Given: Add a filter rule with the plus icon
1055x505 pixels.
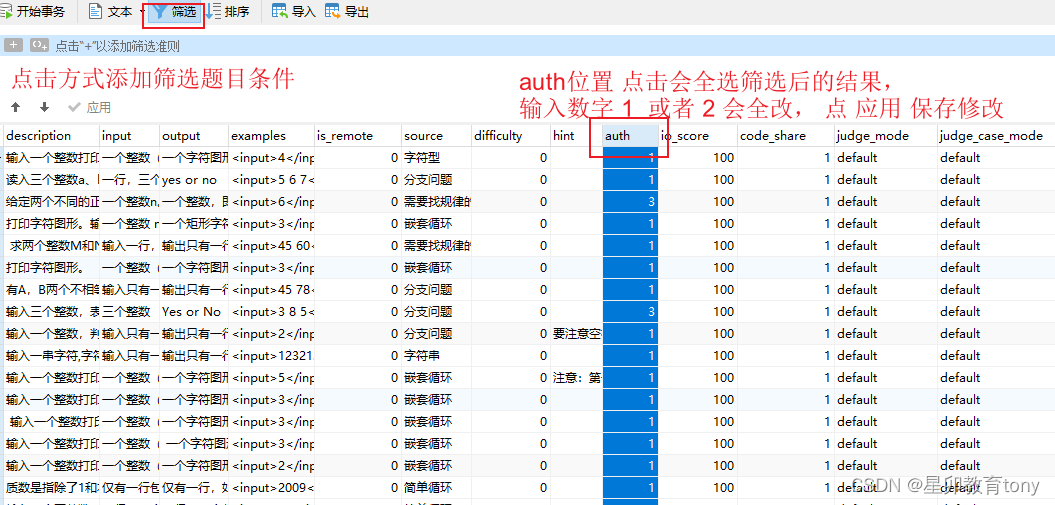Looking at the screenshot, I should pyautogui.click(x=14, y=46).
